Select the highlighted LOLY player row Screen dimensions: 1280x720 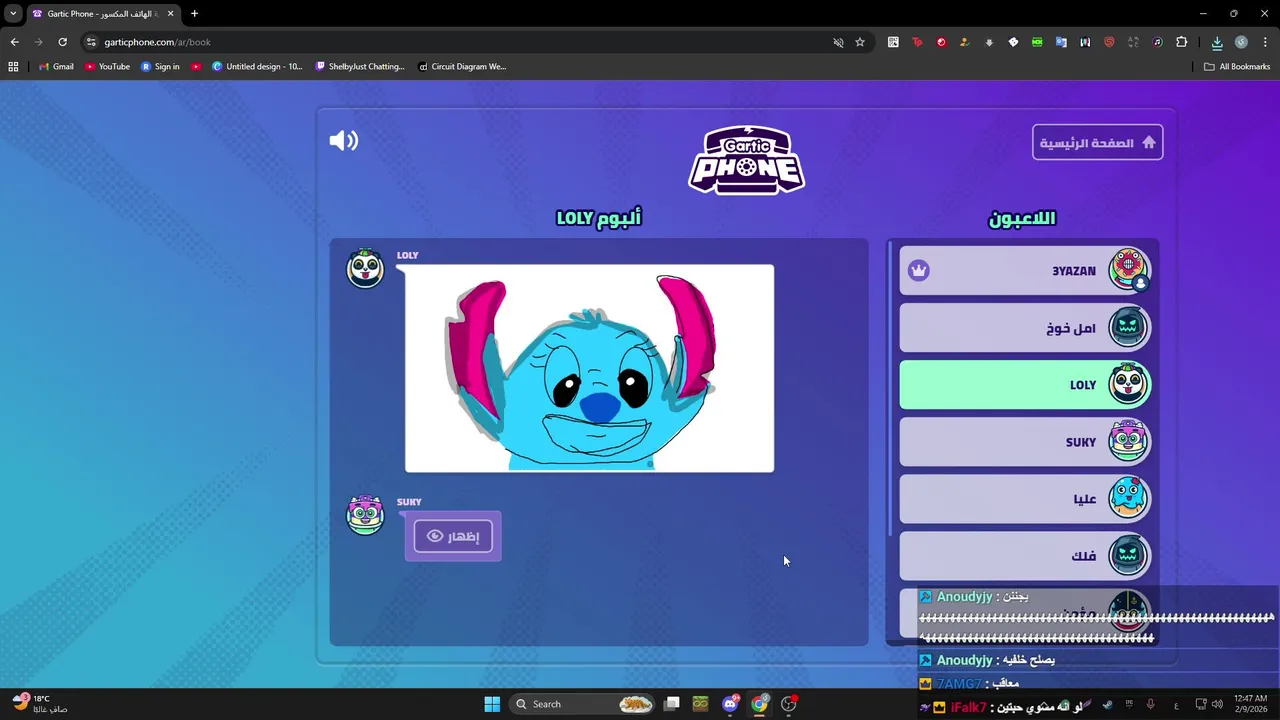tap(1025, 385)
